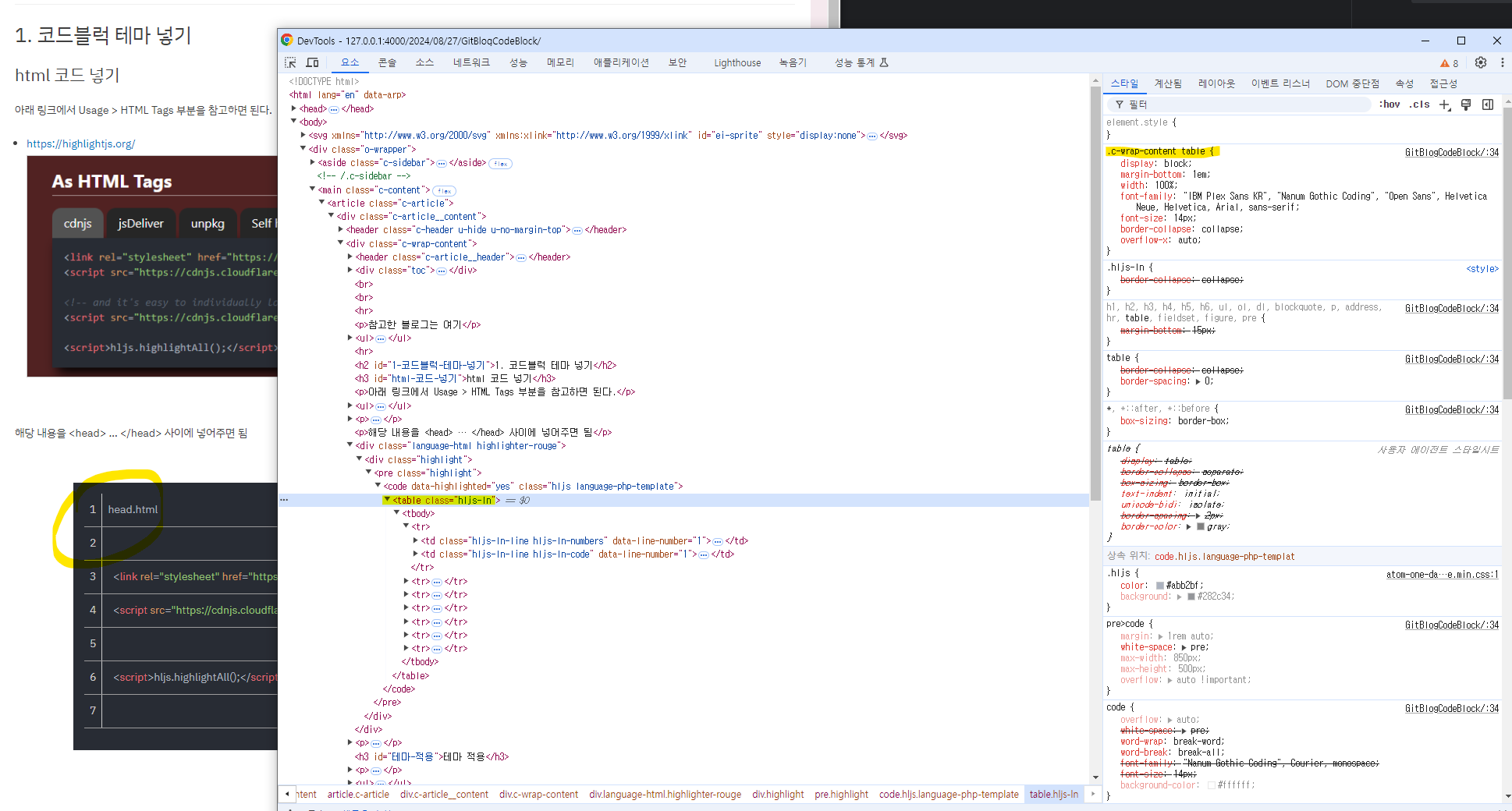Select pre.highlight in the breadcrumb
This screenshot has height=811, width=1512.
click(841, 795)
